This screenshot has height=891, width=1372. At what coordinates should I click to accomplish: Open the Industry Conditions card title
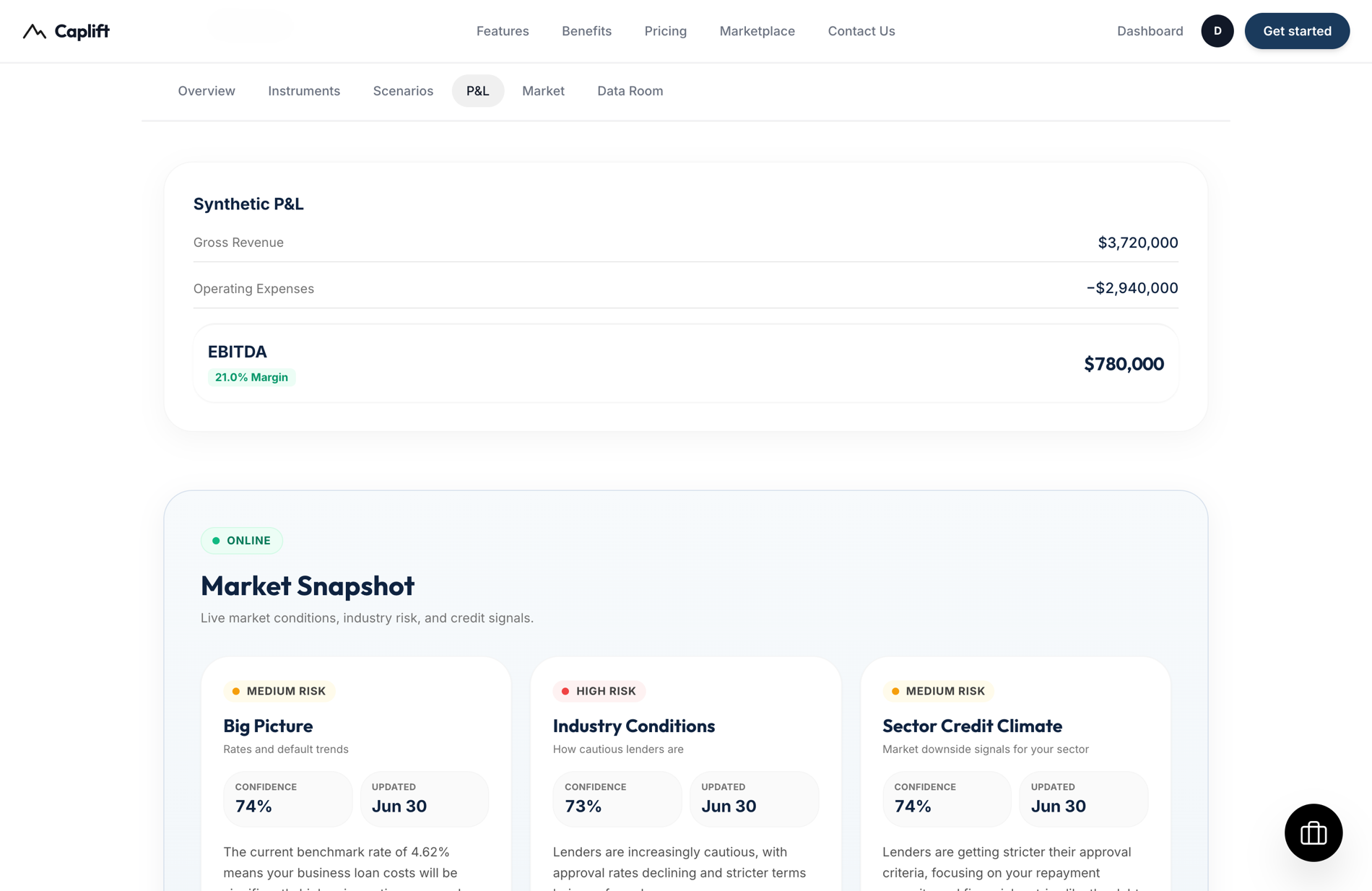(633, 726)
